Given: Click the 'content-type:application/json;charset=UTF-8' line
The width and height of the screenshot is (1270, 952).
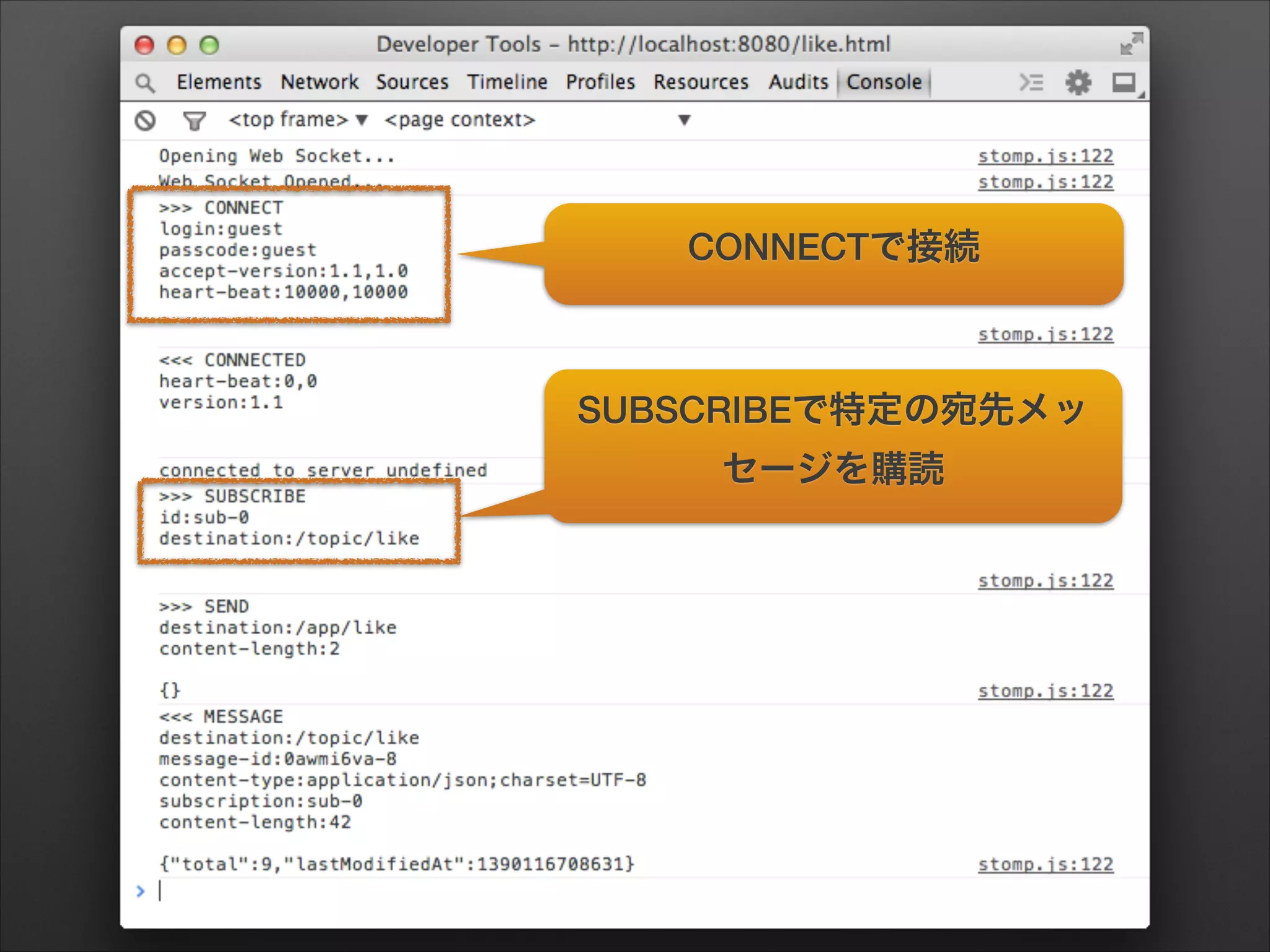Looking at the screenshot, I should [x=402, y=780].
